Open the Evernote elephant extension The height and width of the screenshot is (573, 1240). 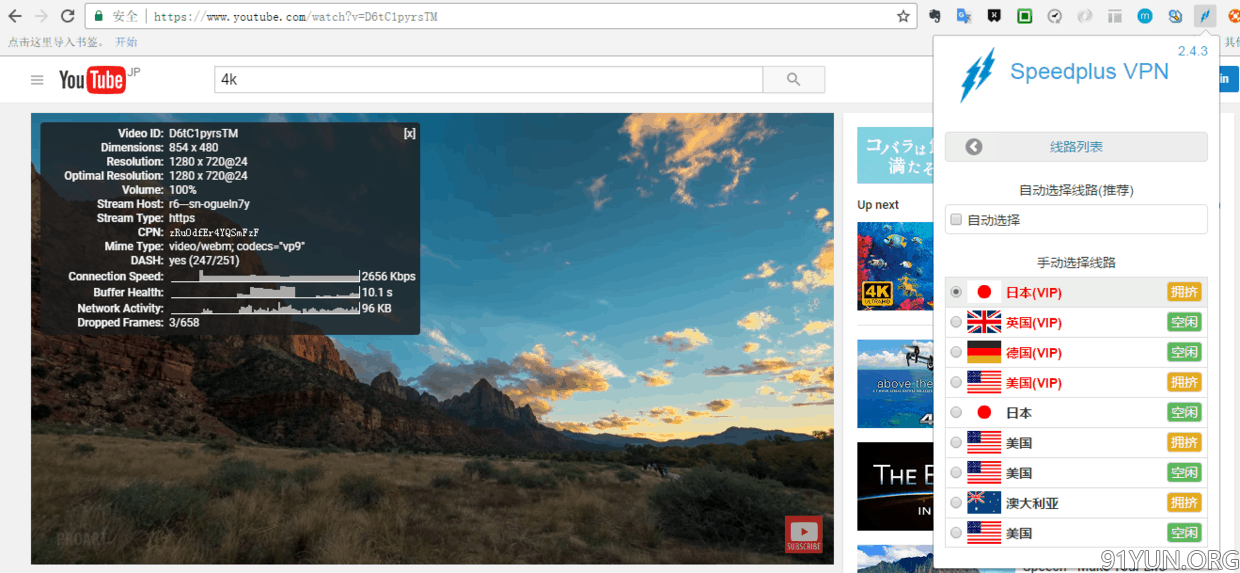(934, 16)
